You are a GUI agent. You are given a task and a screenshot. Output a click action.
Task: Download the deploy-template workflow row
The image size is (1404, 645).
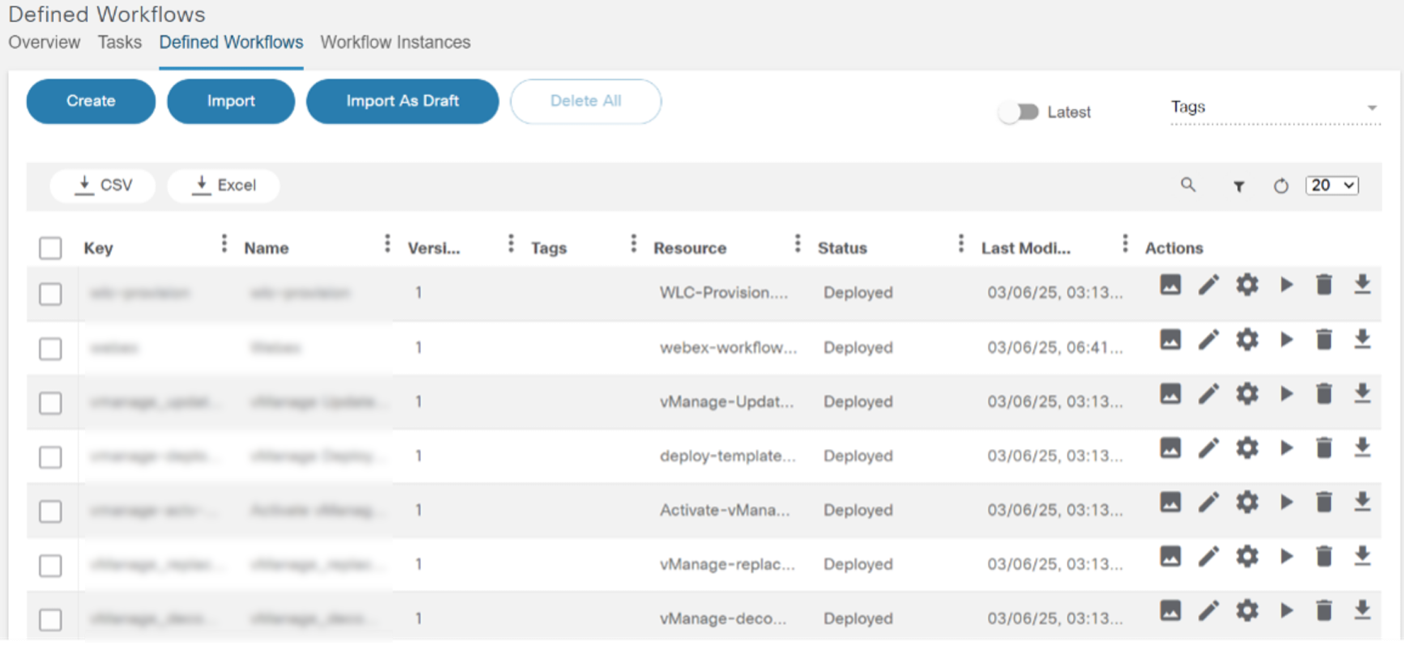(x=1361, y=448)
